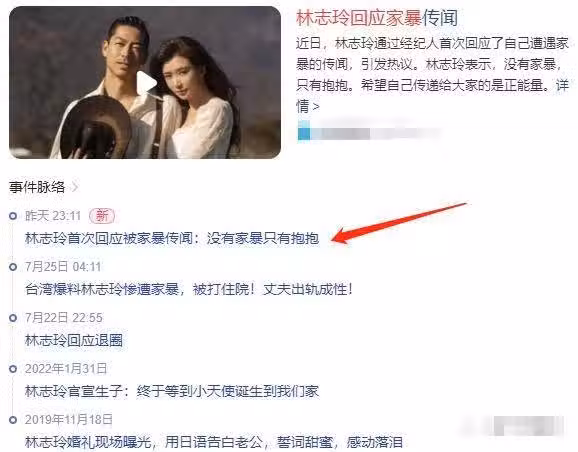The image size is (578, 452).
Task: Open 林志玲婚礼现场曝光 entry
Action: point(213,442)
